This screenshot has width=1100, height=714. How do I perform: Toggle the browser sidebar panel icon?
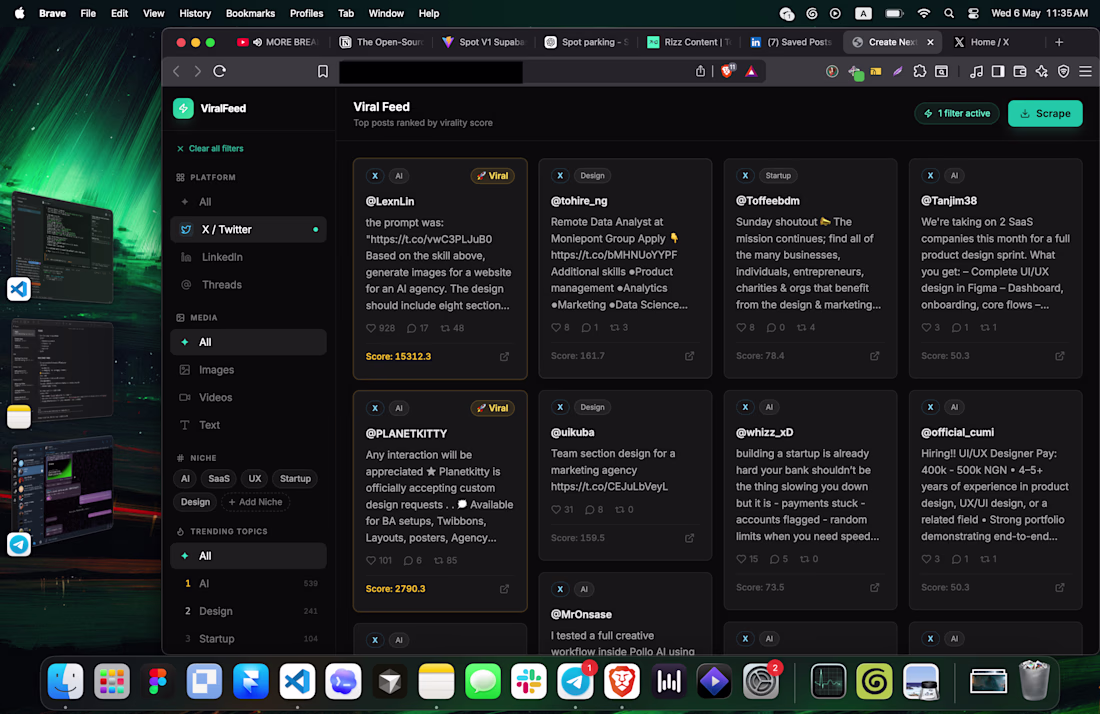(998, 71)
